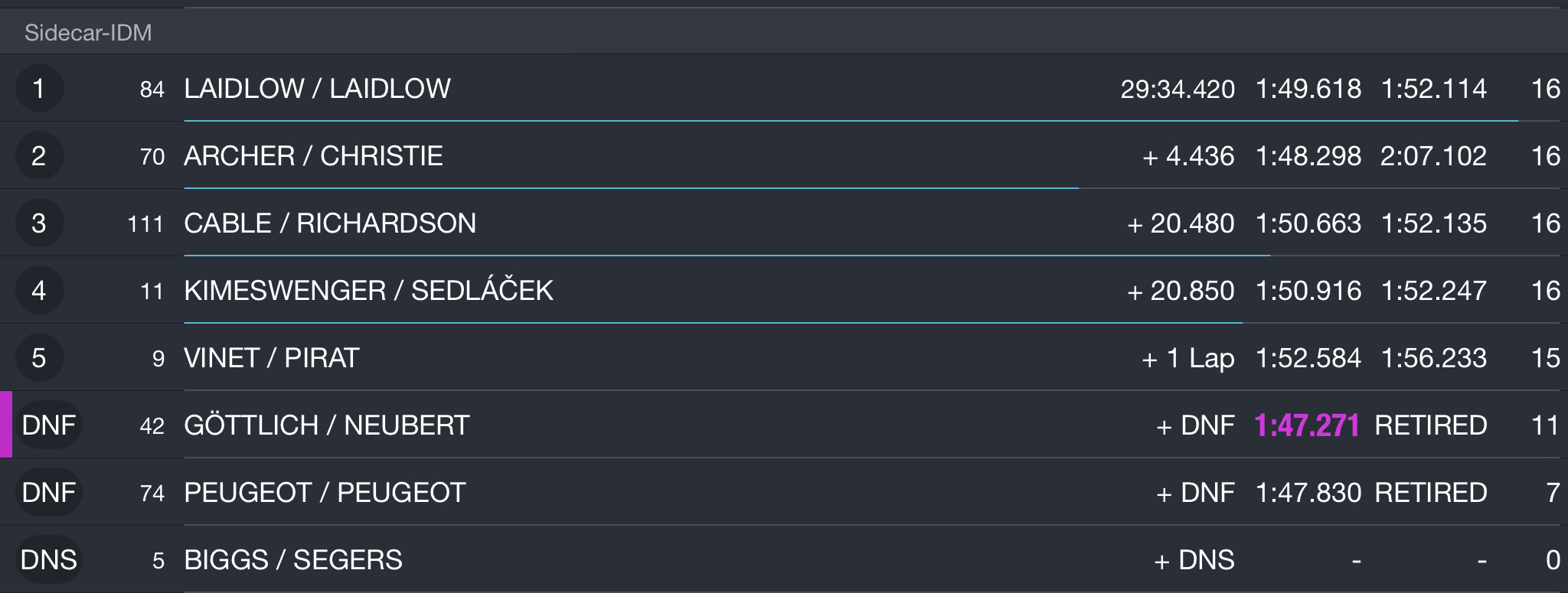Select CABLE / RICHARDSON row name

pyautogui.click(x=330, y=223)
